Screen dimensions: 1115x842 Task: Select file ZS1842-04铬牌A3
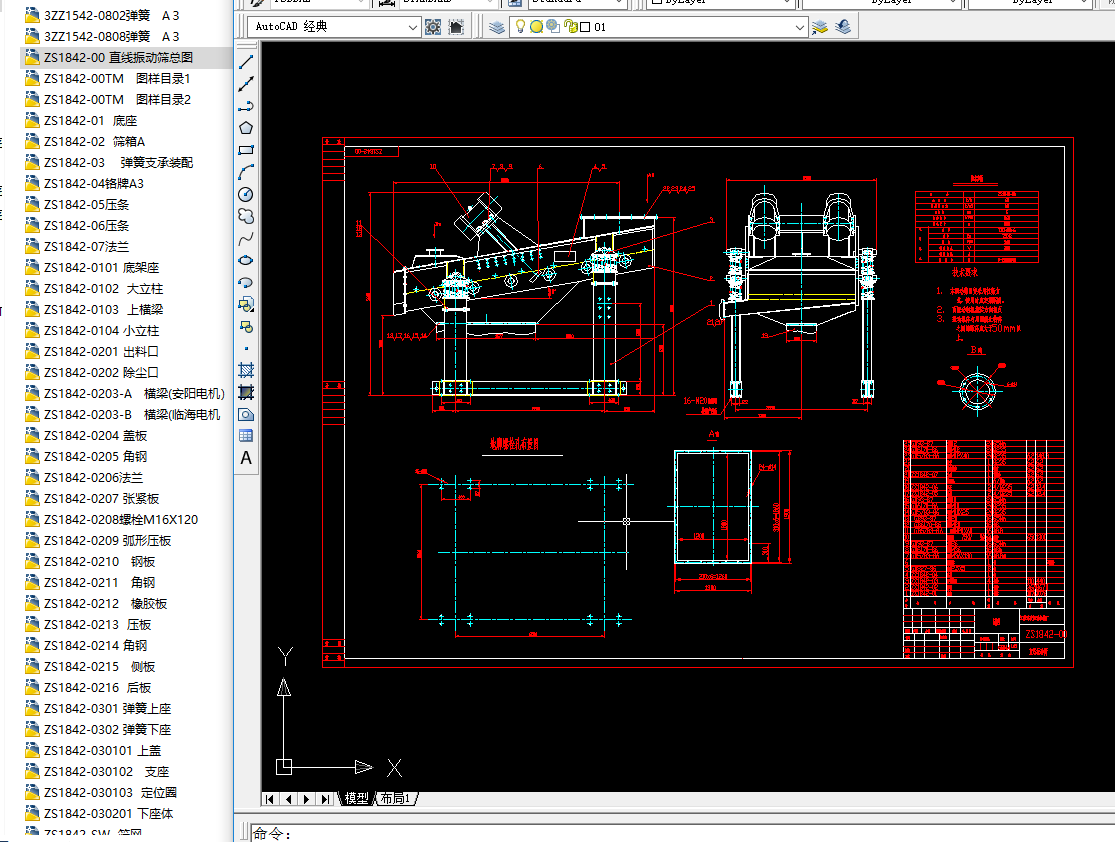pyautogui.click(x=84, y=183)
